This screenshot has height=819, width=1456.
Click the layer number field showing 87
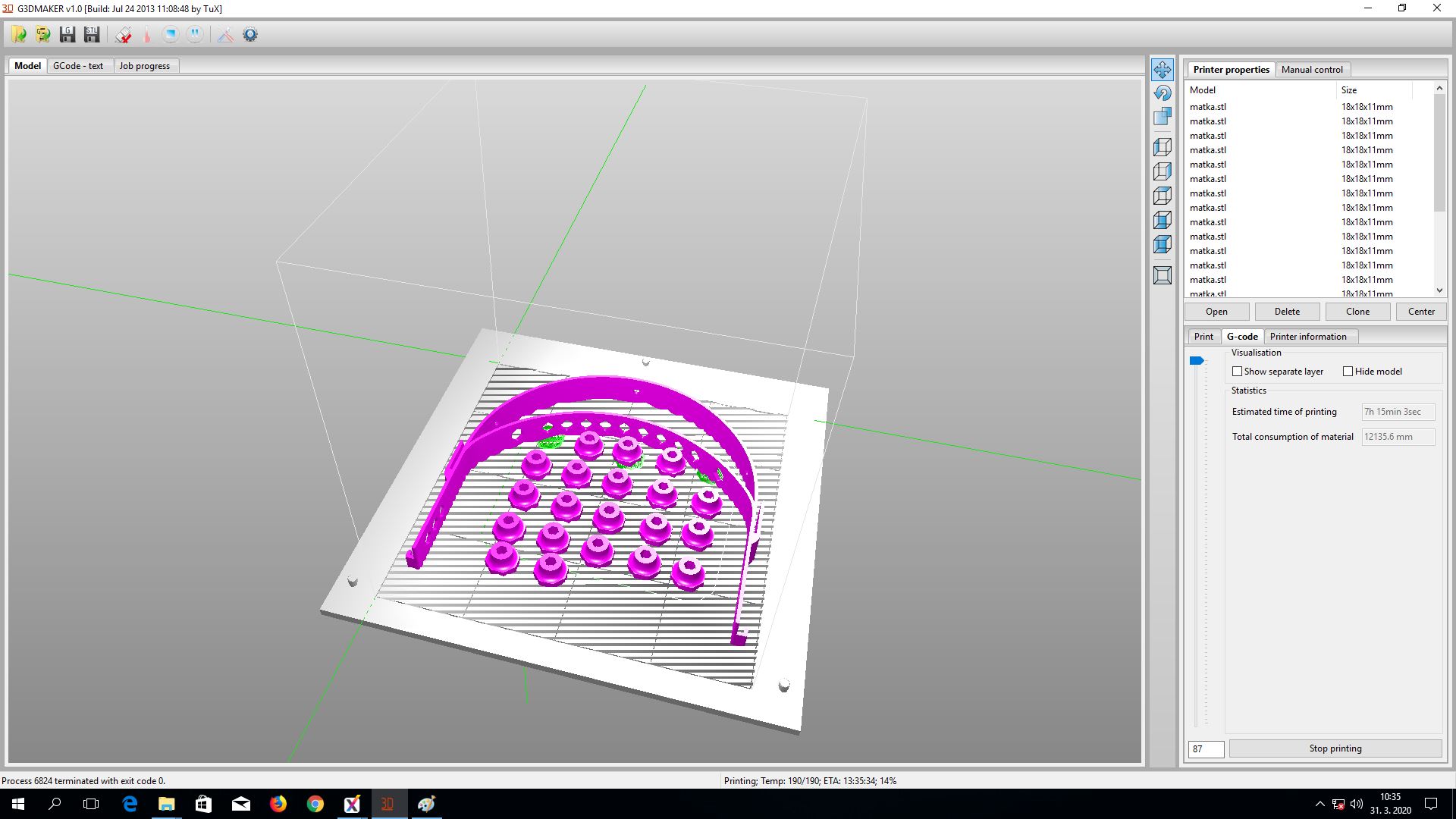[1205, 749]
